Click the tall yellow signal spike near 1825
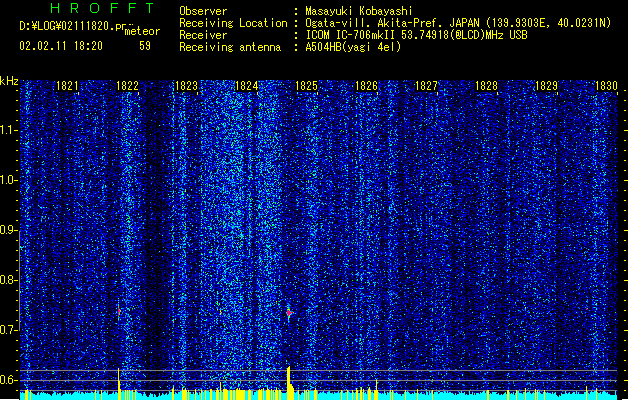Image resolution: width=629 pixels, height=400 pixels. pyautogui.click(x=289, y=382)
